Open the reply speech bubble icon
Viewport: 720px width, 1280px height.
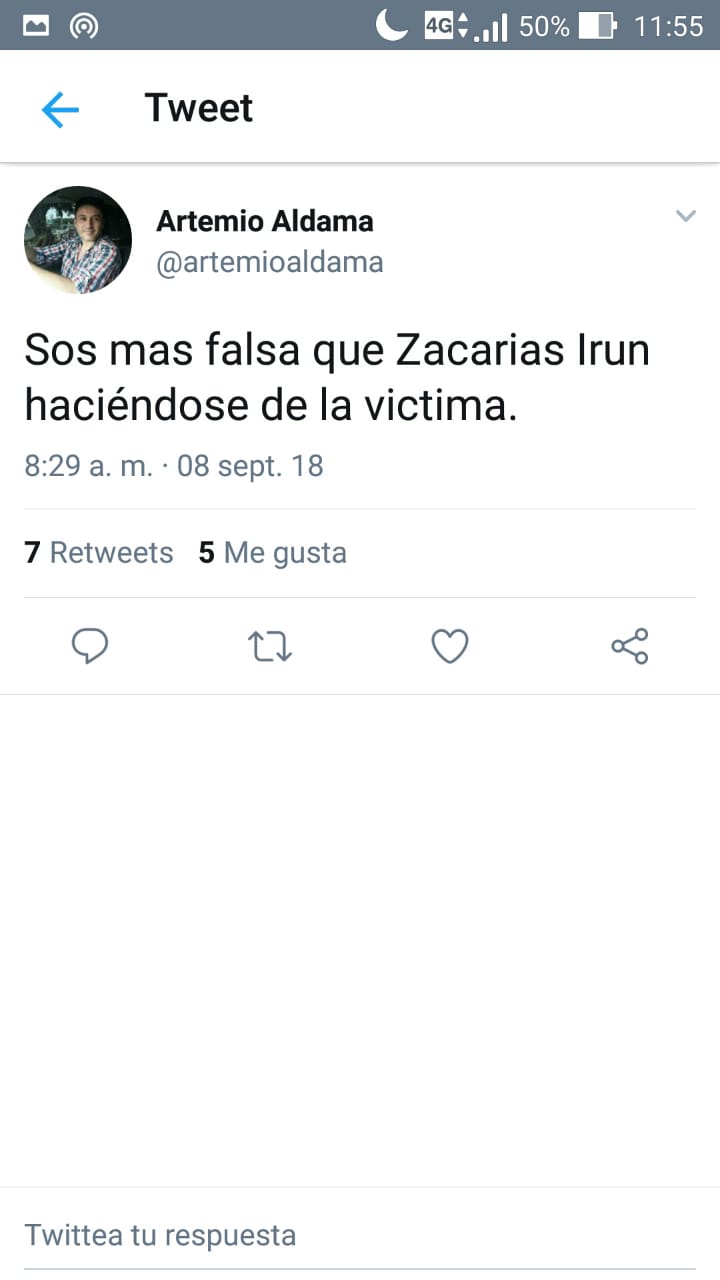coord(90,646)
